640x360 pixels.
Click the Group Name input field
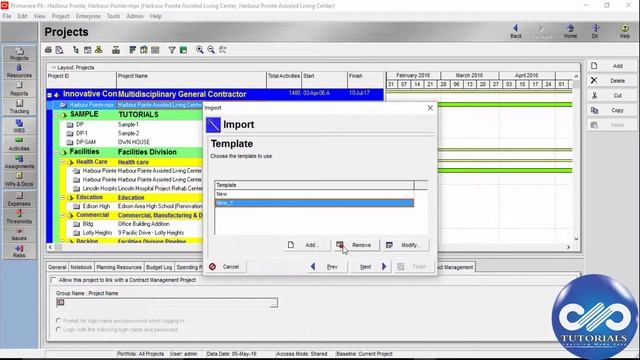(163, 303)
